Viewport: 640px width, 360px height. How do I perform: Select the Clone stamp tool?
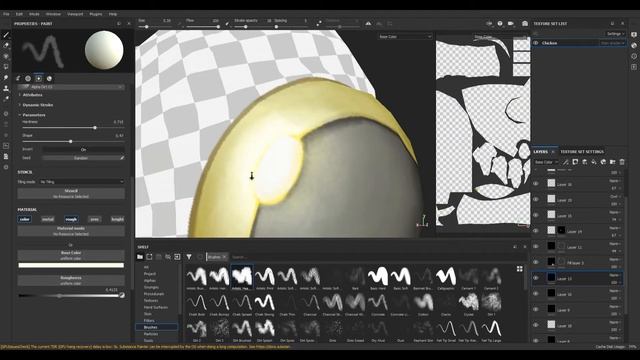click(x=6, y=88)
